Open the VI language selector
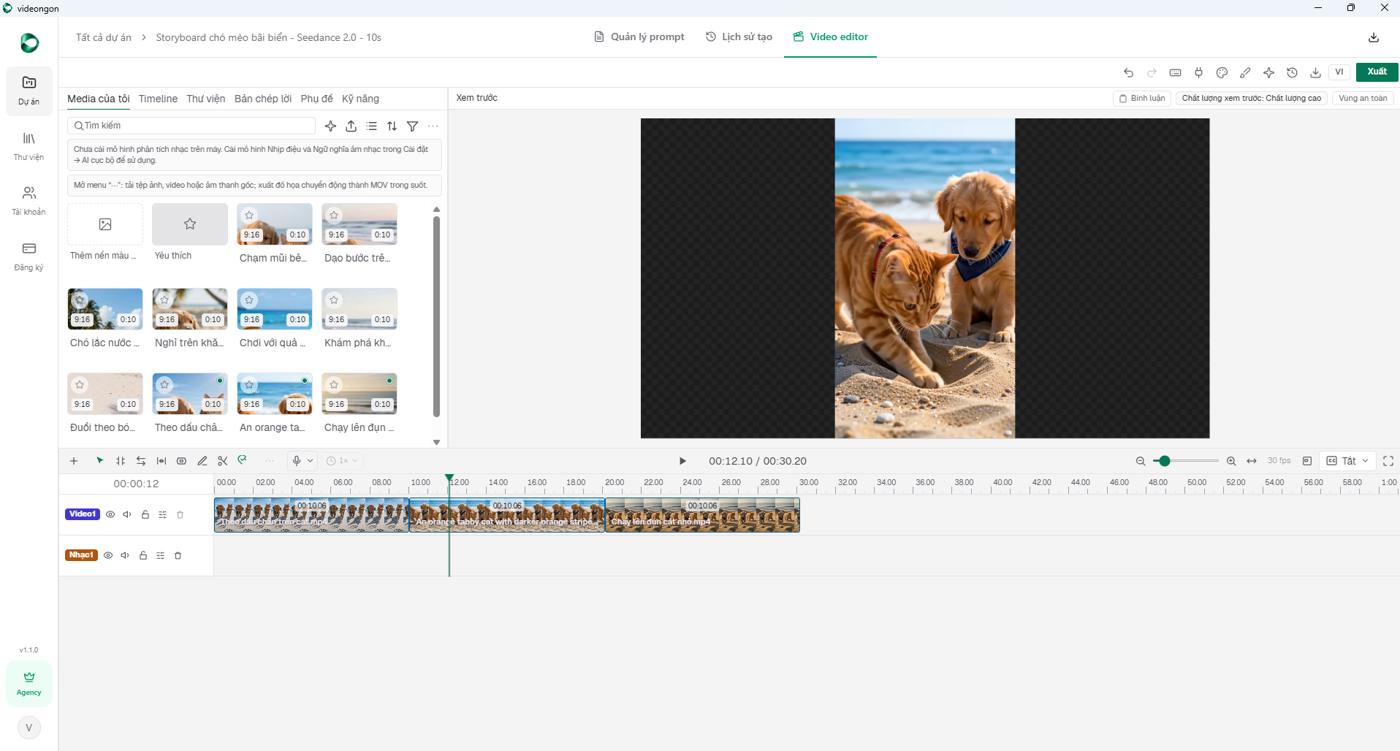 1339,72
